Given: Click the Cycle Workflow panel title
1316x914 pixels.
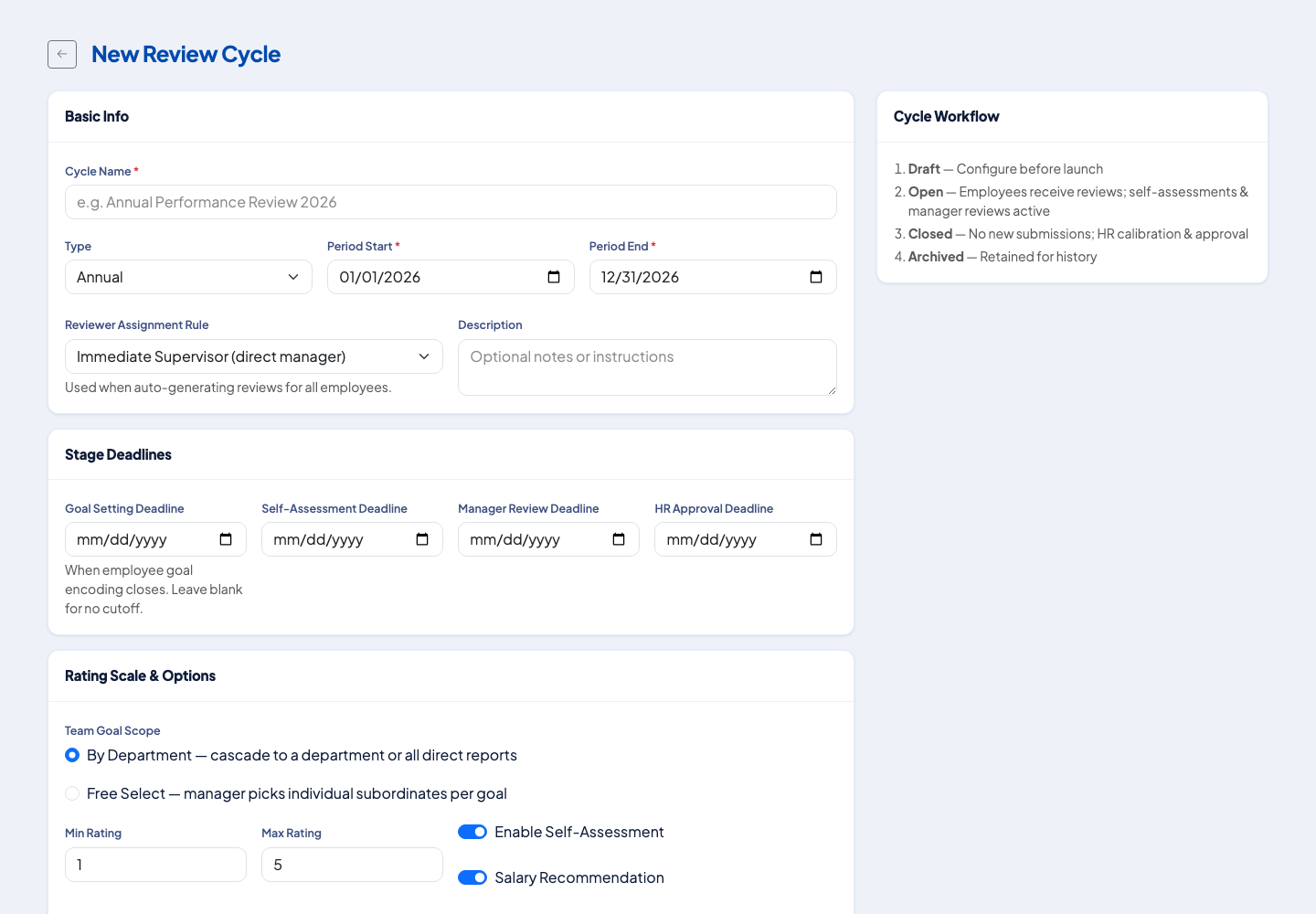Looking at the screenshot, I should 946,116.
